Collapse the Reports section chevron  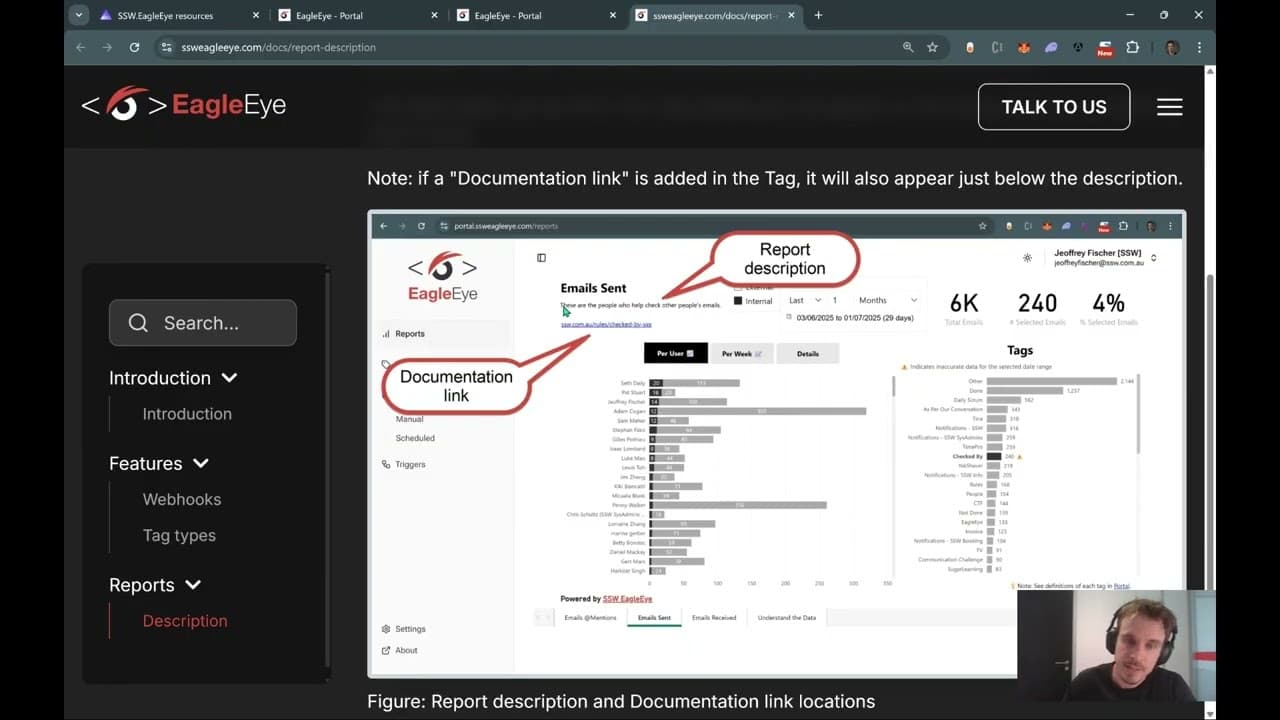193,585
